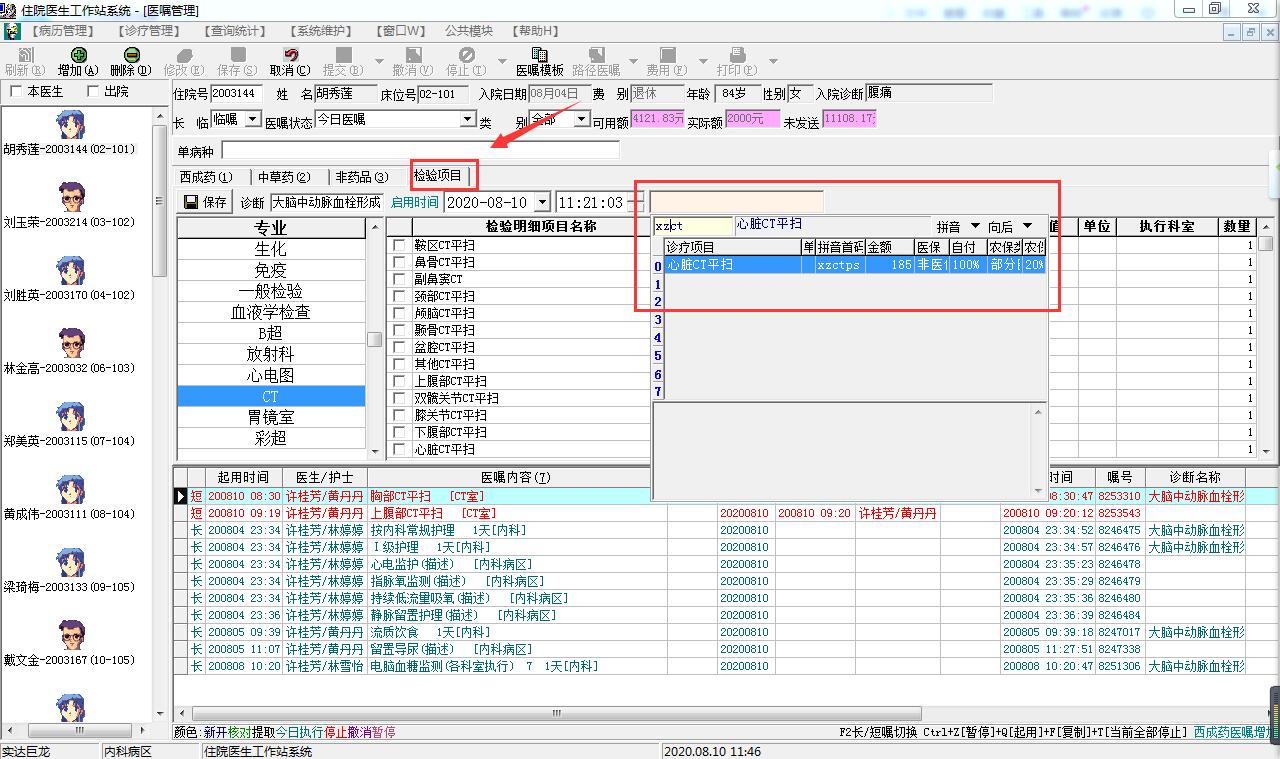1280x759 pixels.
Task: Check the 颅脑CT平扫 item
Action: point(399,313)
